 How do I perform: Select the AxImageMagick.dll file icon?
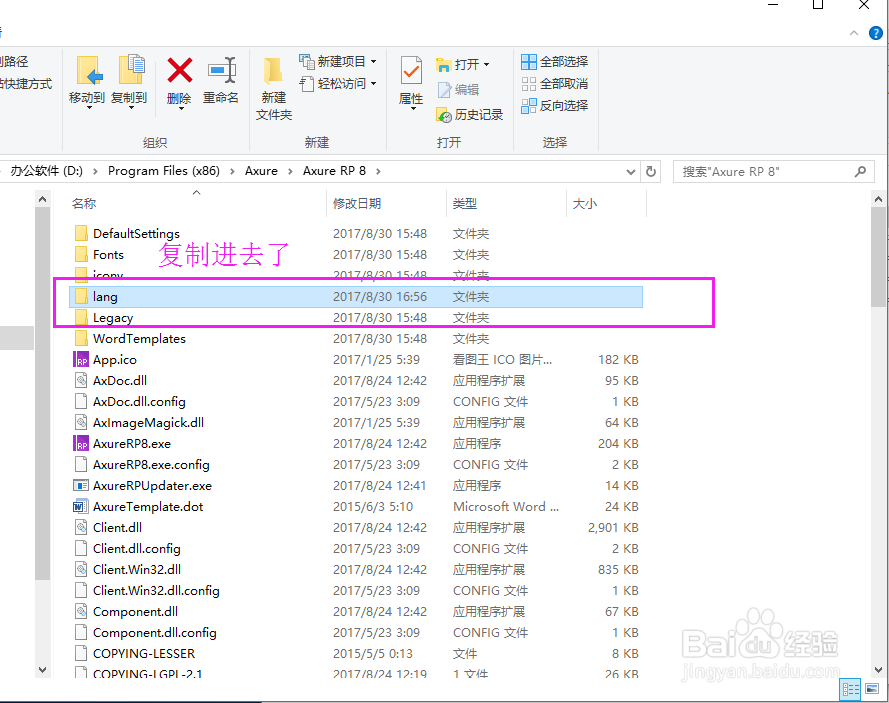point(81,422)
